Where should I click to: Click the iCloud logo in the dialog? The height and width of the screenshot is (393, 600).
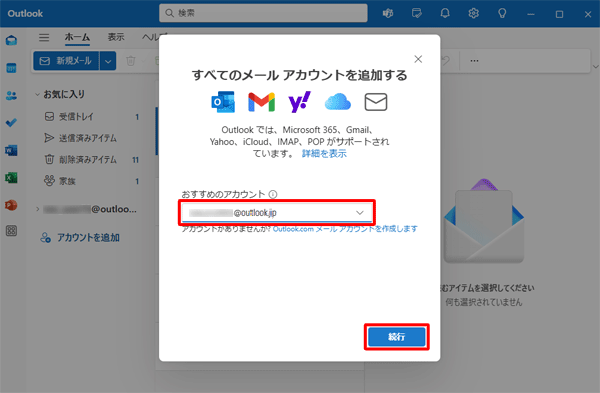[x=338, y=102]
